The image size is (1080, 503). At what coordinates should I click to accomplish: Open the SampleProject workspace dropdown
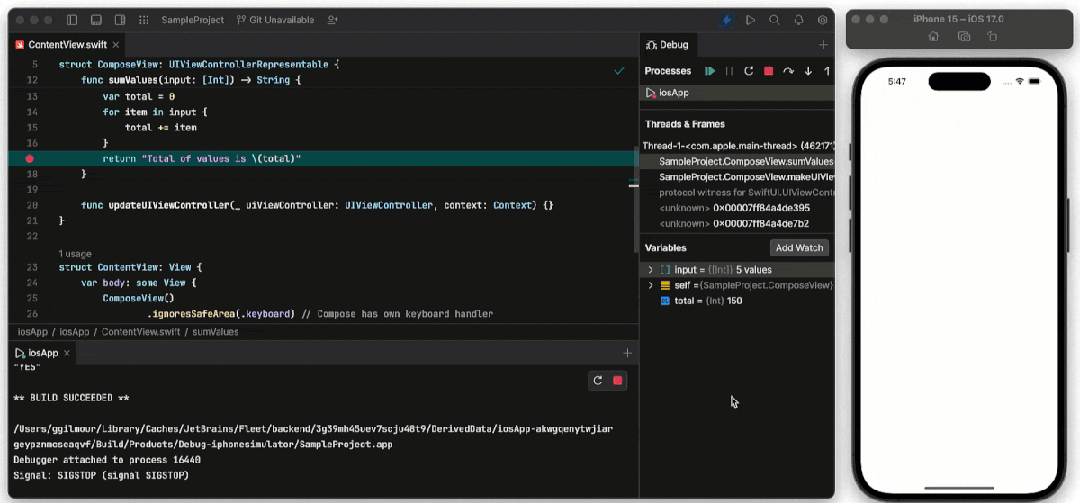pos(193,20)
